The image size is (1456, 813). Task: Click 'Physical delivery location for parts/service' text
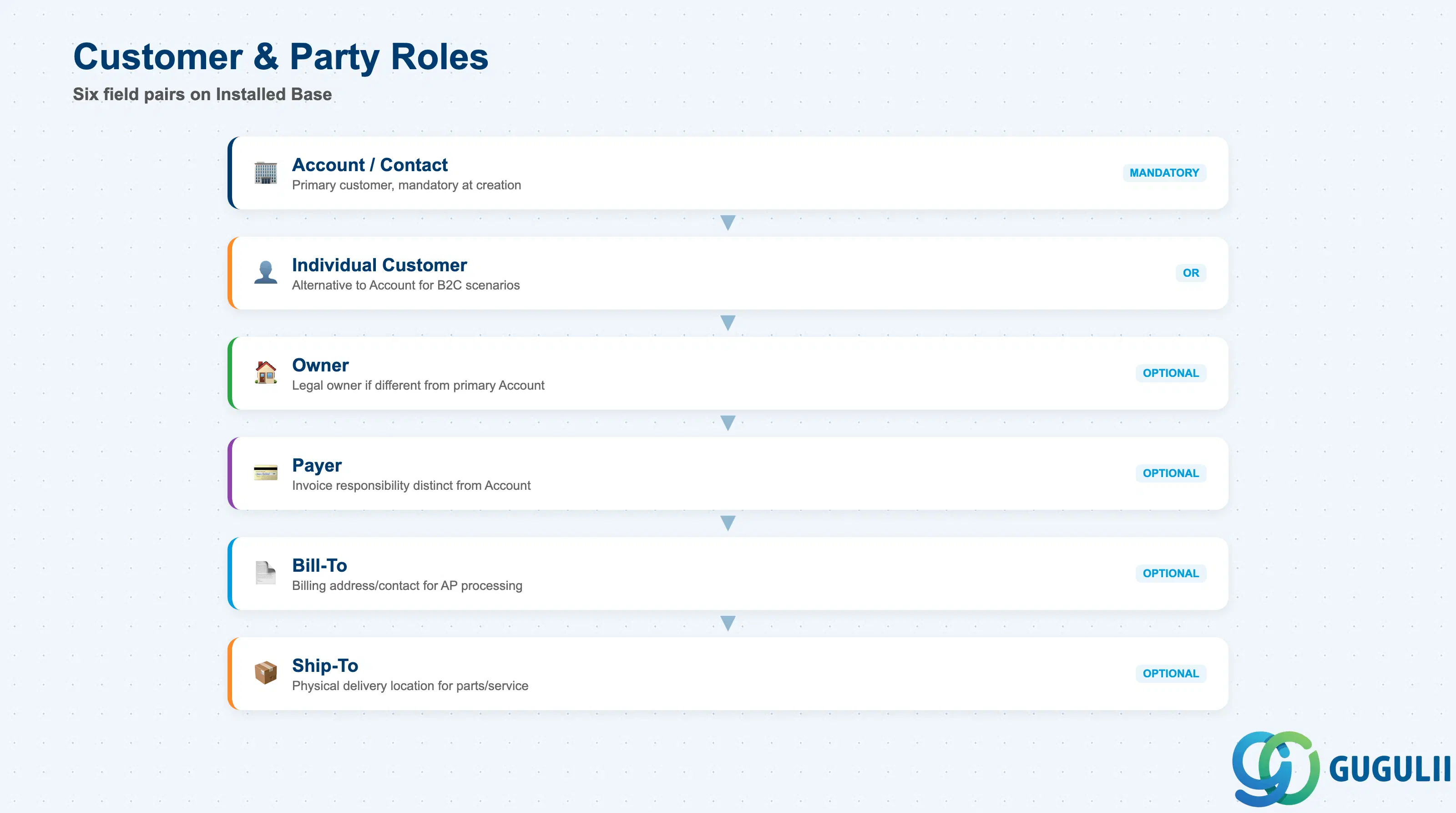click(410, 686)
